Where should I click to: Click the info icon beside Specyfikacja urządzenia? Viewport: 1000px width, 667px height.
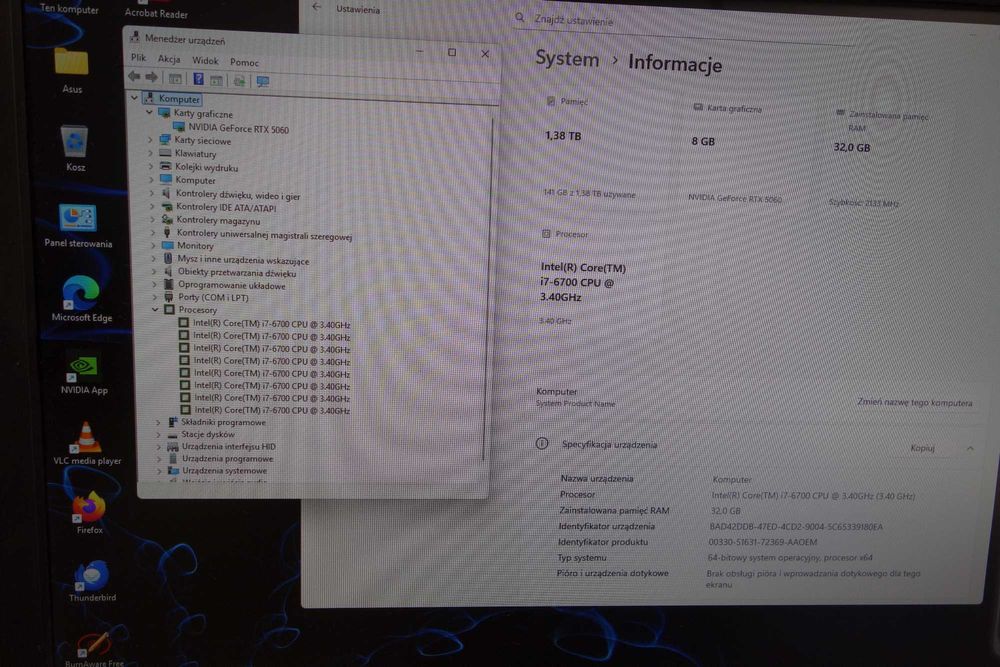point(541,443)
